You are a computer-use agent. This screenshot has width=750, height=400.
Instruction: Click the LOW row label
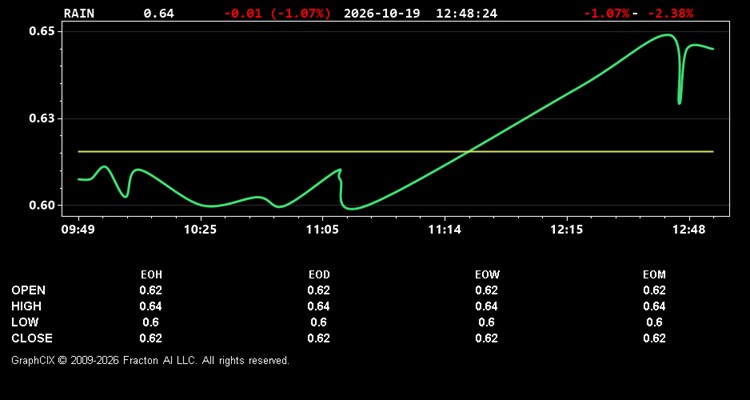click(25, 322)
